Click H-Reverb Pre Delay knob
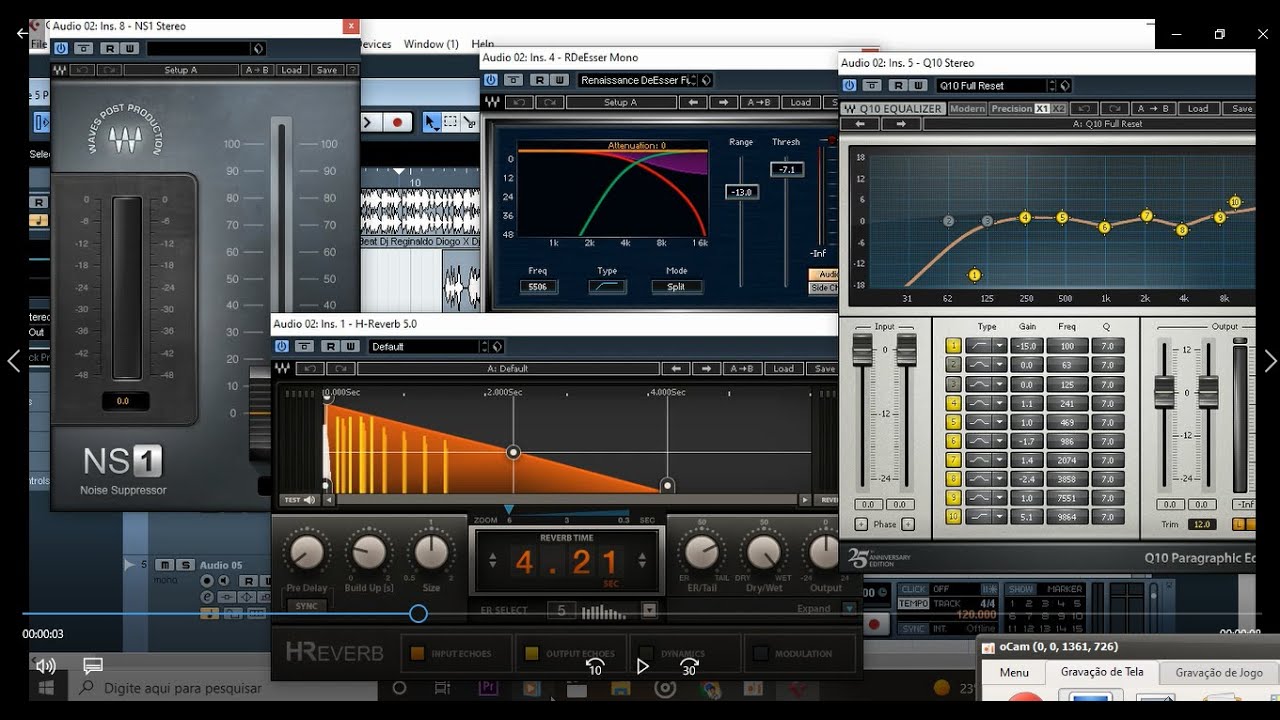Image resolution: width=1280 pixels, height=720 pixels. (307, 552)
